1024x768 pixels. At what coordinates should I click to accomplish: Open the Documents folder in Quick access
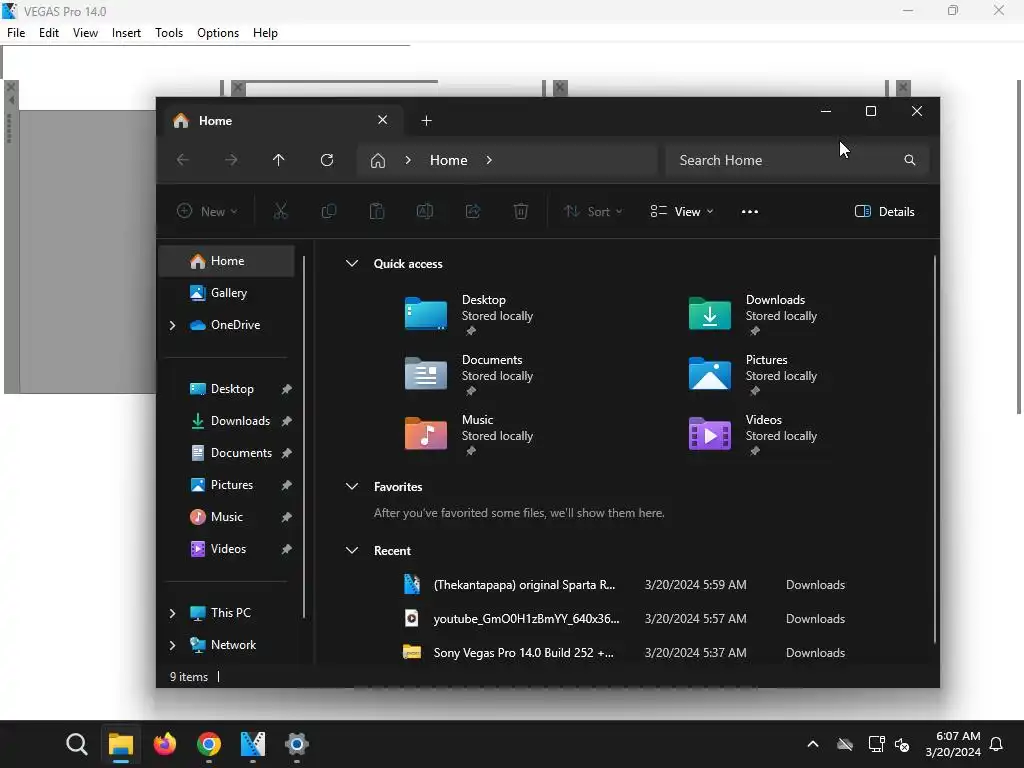pyautogui.click(x=469, y=375)
